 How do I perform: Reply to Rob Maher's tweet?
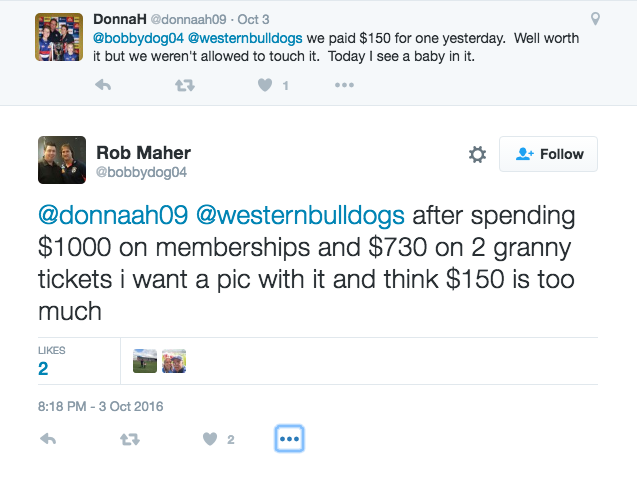coord(48,439)
